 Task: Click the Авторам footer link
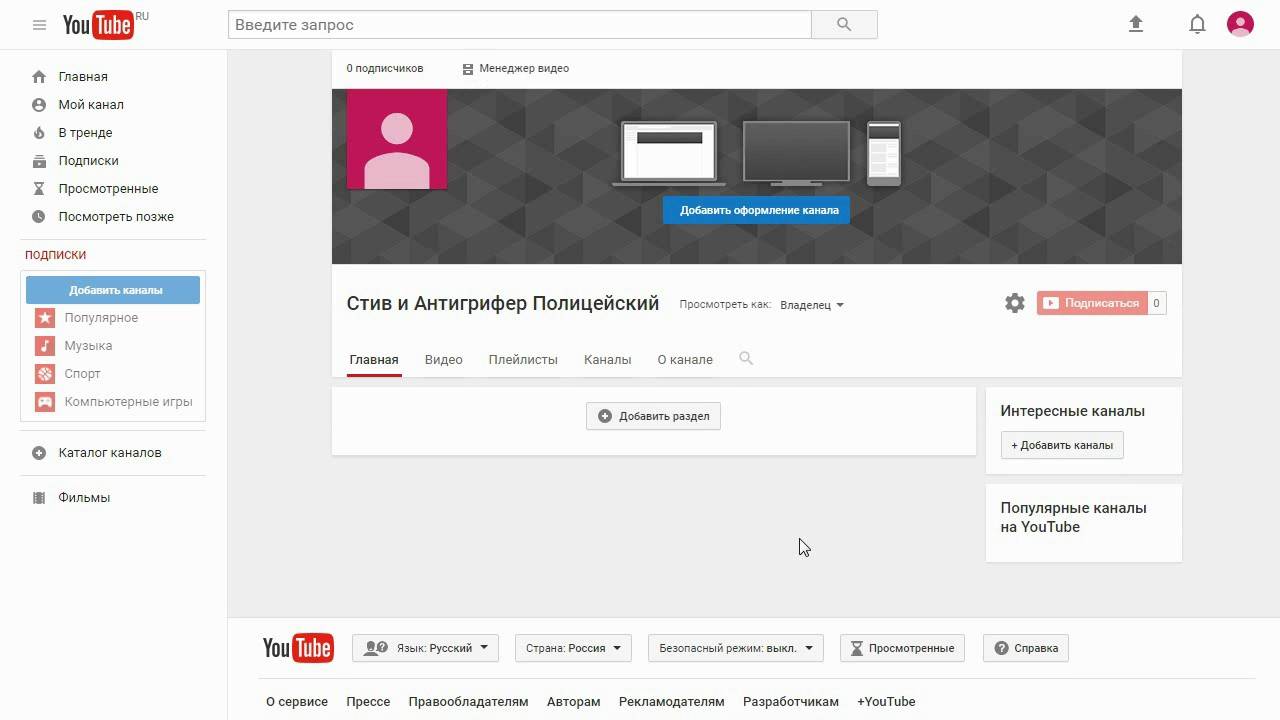pyautogui.click(x=574, y=702)
